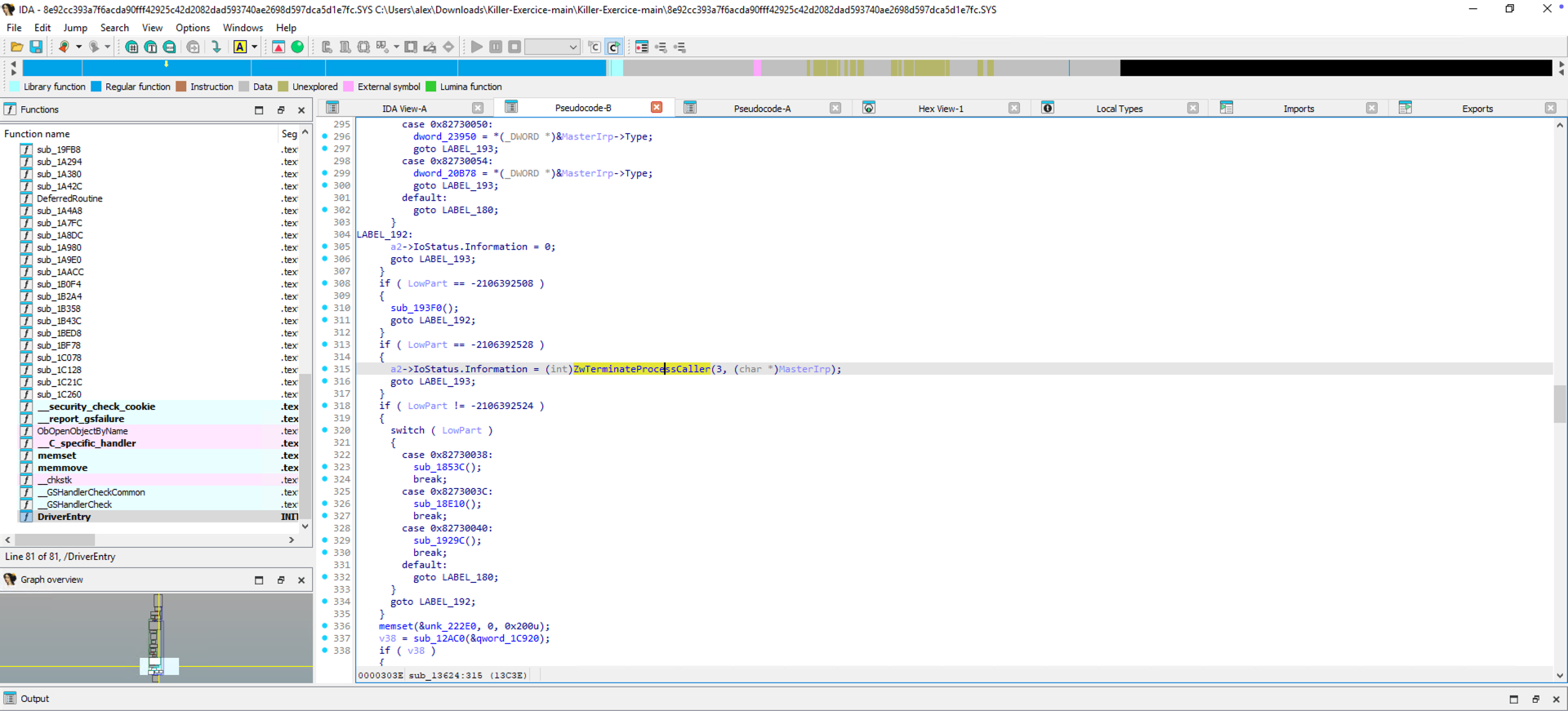Click the gray diamond toolbar icon

tap(448, 47)
